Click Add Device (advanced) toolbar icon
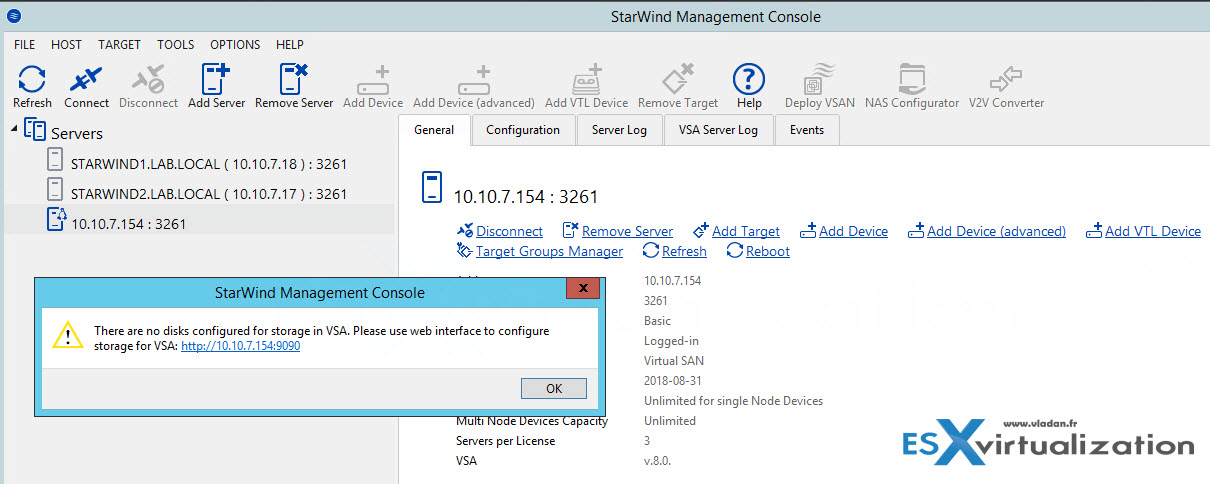Screen dimensions: 1210x484 [474, 80]
